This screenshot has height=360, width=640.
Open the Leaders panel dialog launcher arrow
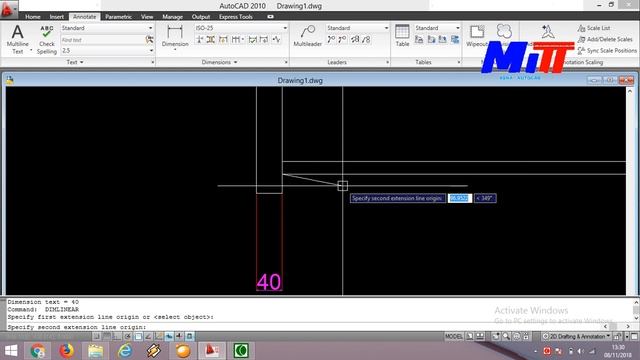click(x=387, y=62)
